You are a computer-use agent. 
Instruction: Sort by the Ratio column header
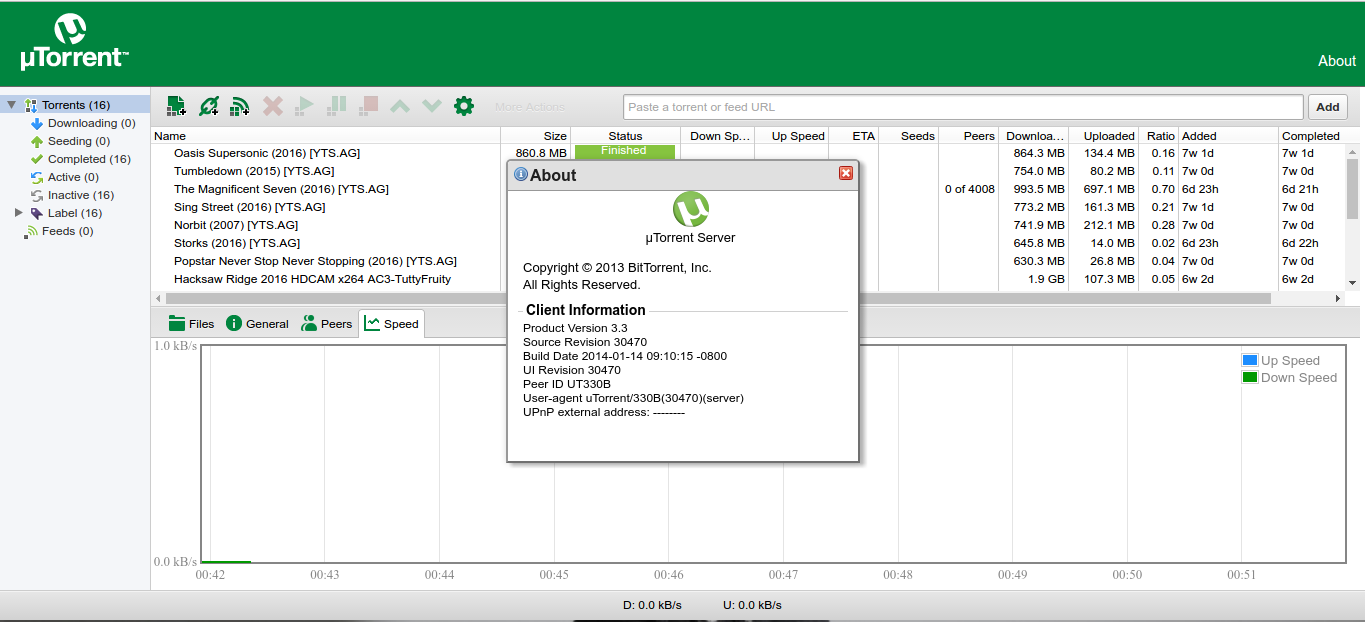click(1158, 136)
